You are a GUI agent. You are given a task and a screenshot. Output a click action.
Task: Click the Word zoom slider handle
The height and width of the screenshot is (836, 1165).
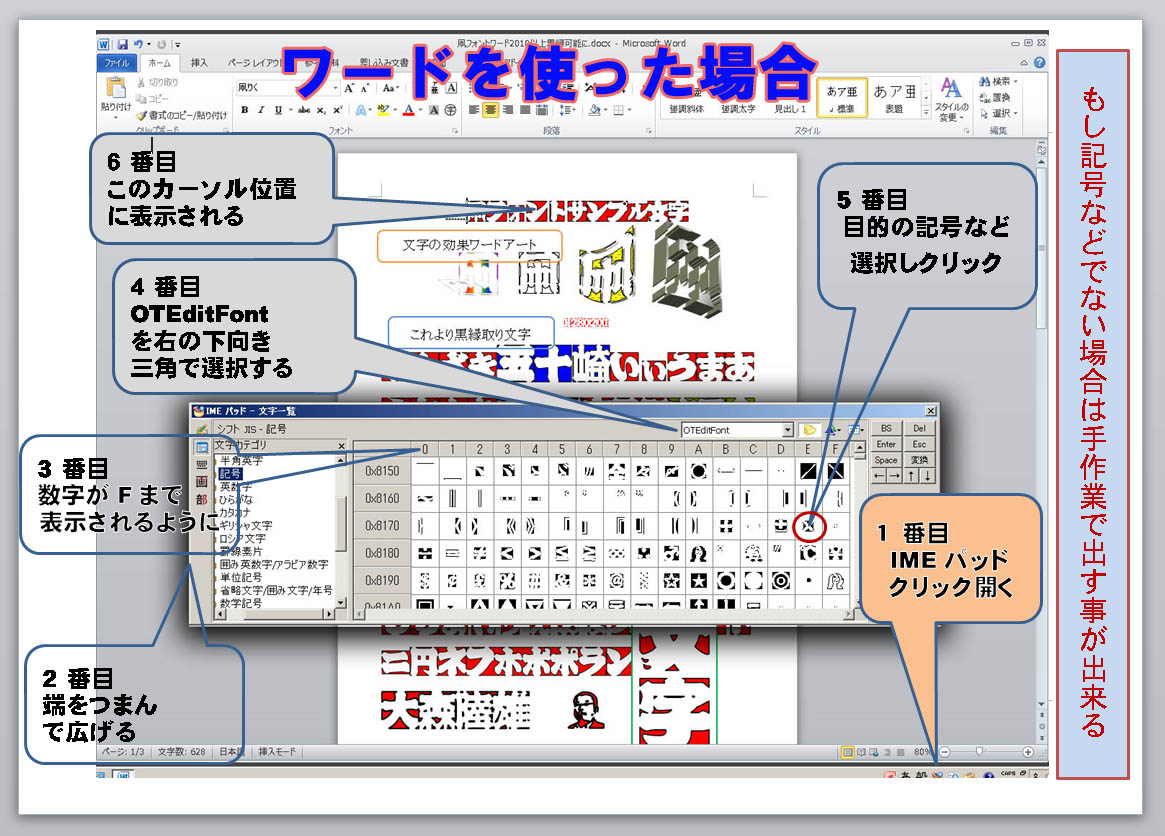coord(980,752)
